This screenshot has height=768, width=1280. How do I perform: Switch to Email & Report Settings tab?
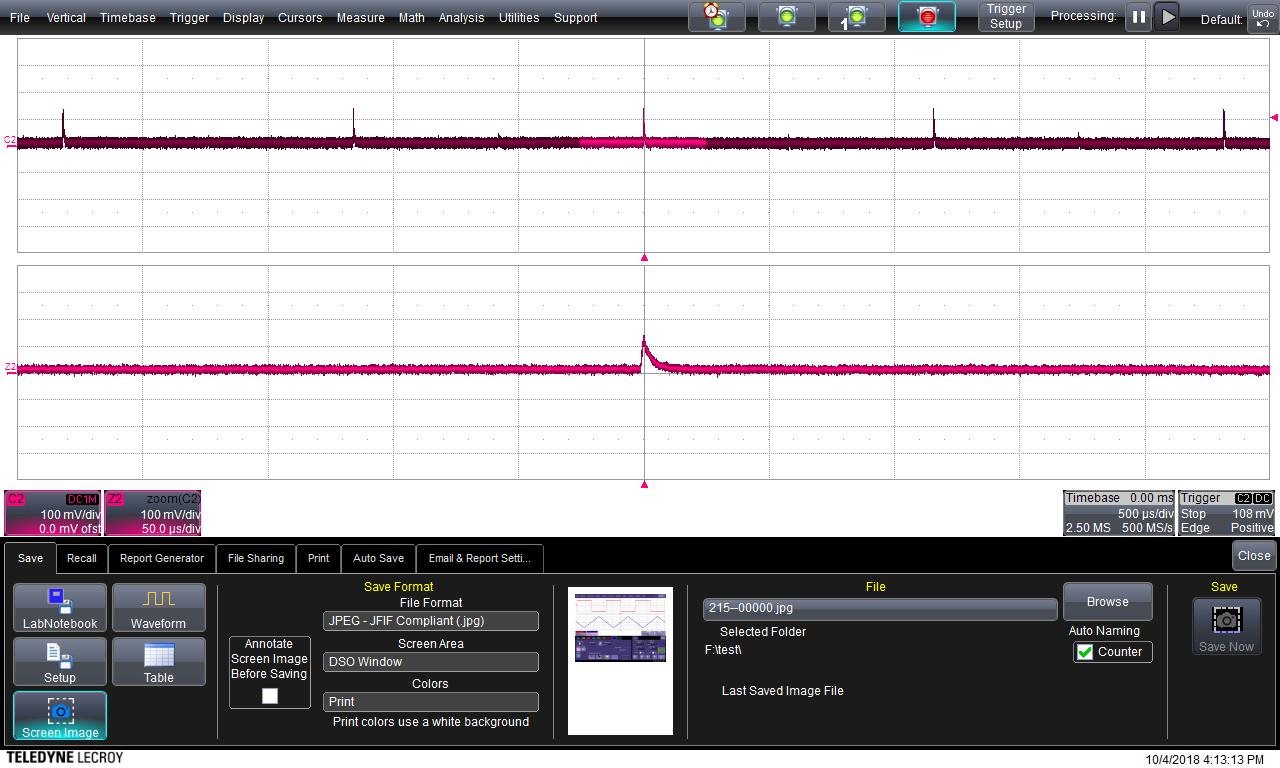(480, 558)
